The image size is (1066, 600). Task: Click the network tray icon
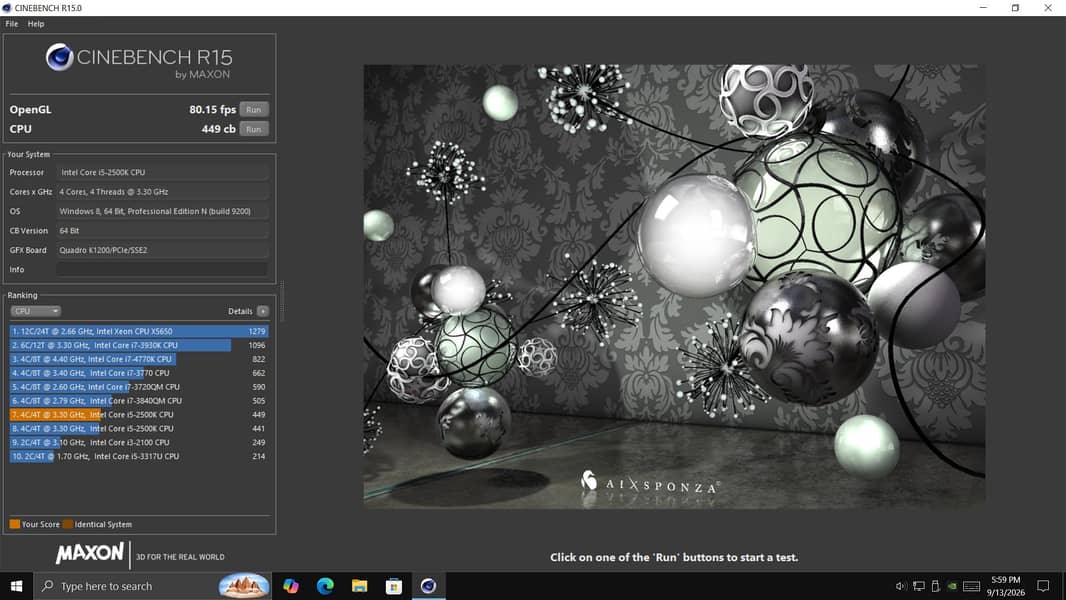click(x=918, y=586)
